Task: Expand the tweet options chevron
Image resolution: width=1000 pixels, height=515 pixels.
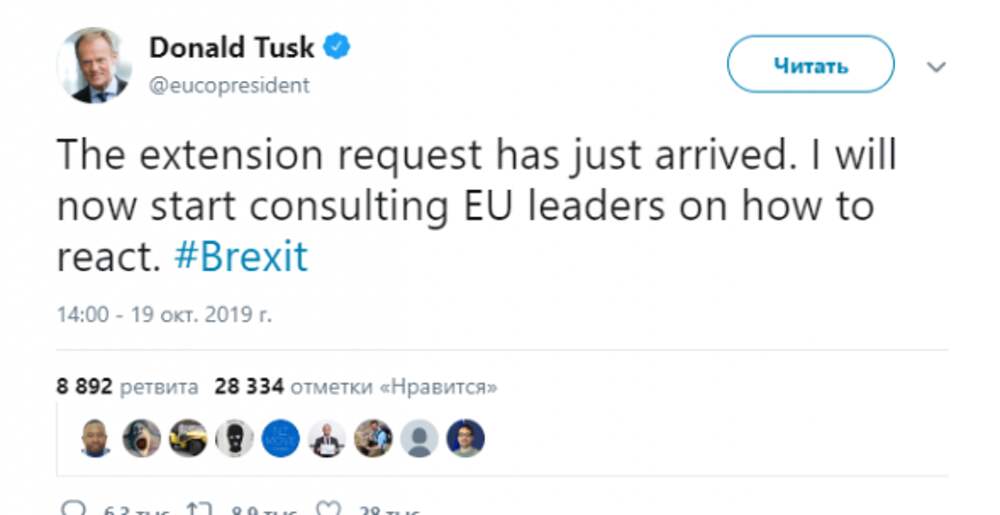Action: tap(936, 67)
